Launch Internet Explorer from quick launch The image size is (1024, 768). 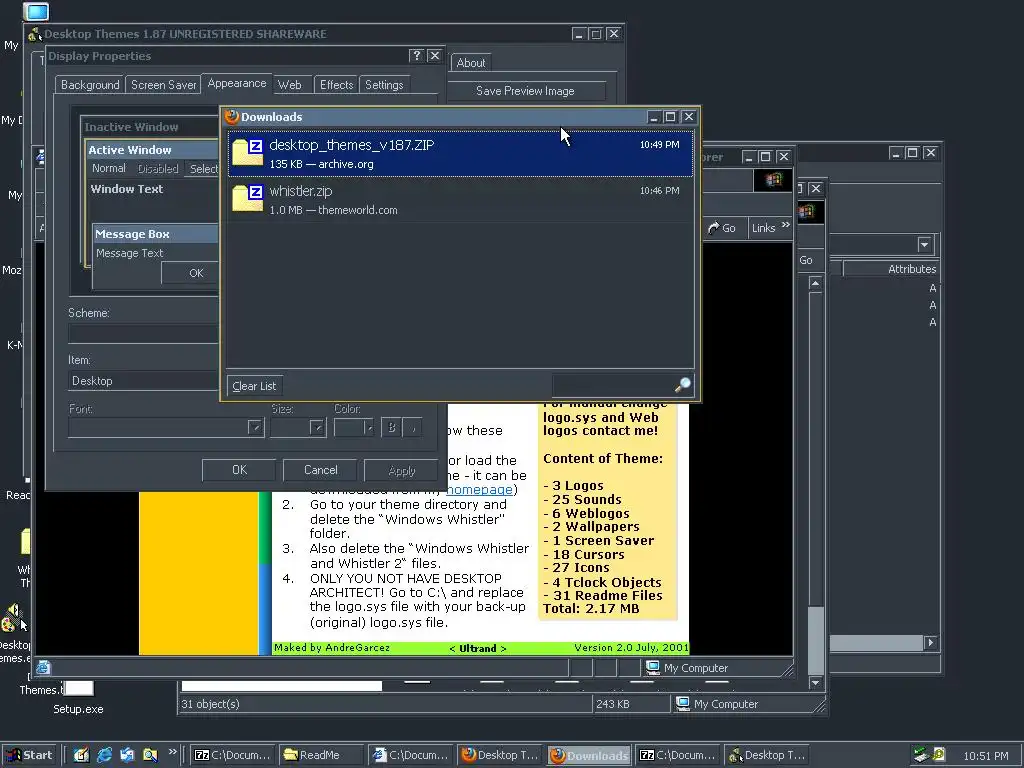[x=104, y=755]
